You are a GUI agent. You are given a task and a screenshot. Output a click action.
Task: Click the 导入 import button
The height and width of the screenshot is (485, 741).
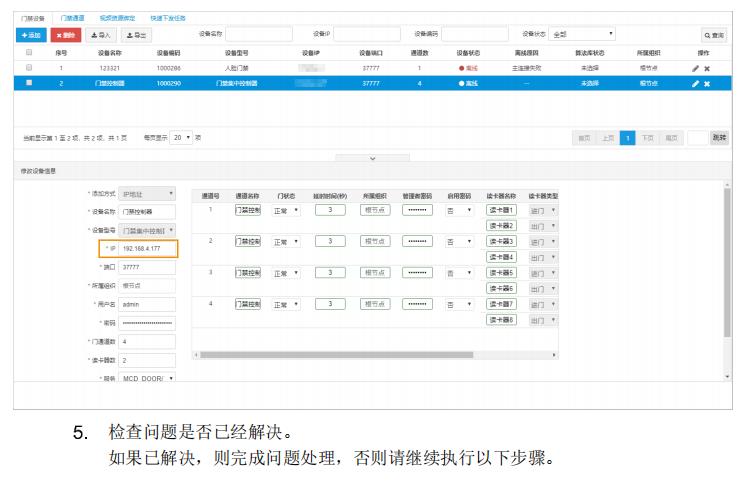[x=99, y=35]
